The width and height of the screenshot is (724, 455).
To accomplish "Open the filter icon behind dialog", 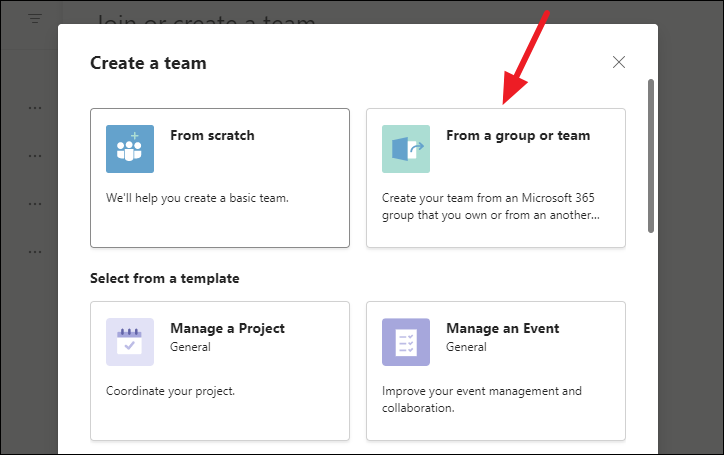I will point(35,19).
